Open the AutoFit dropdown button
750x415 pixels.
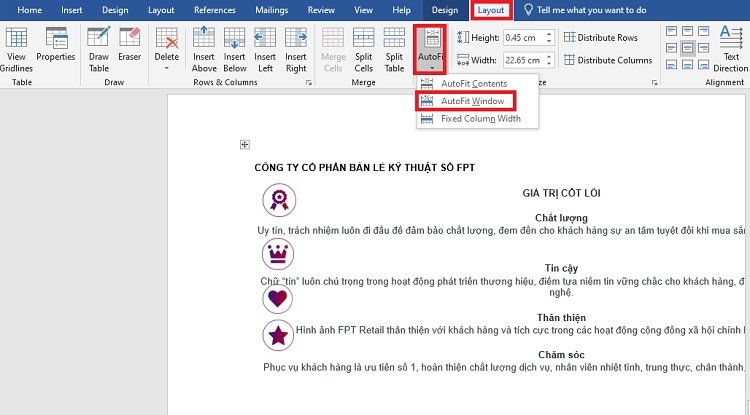pyautogui.click(x=430, y=50)
